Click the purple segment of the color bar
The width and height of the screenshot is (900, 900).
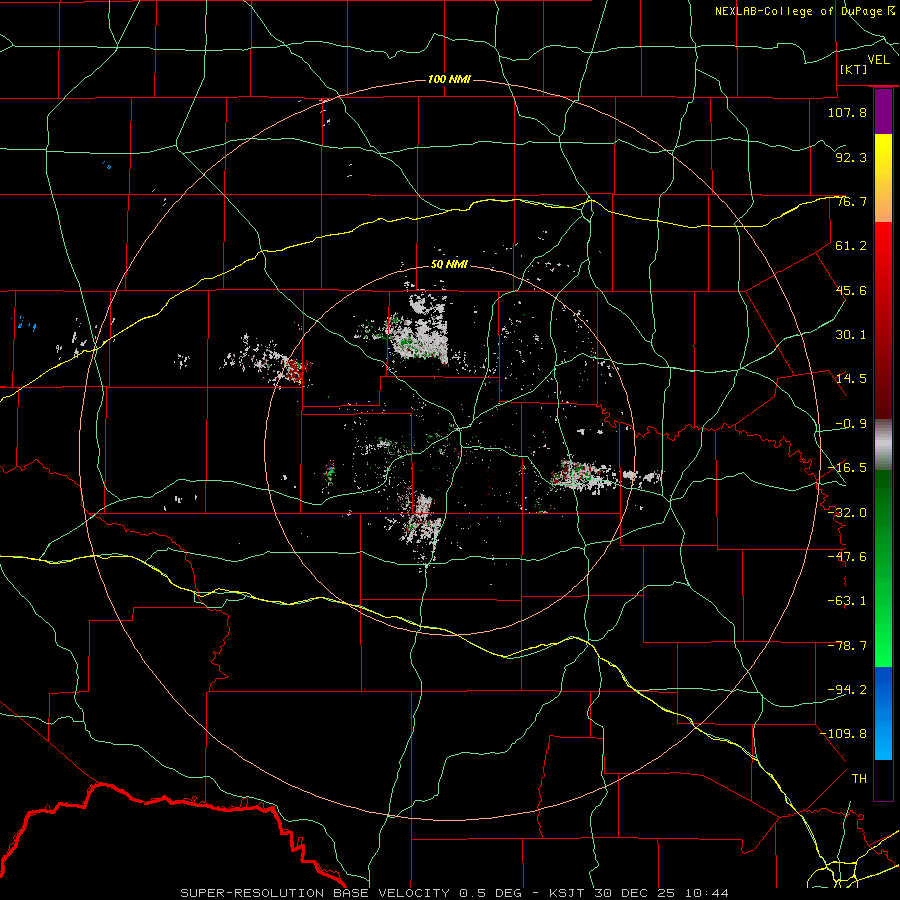coord(883,112)
